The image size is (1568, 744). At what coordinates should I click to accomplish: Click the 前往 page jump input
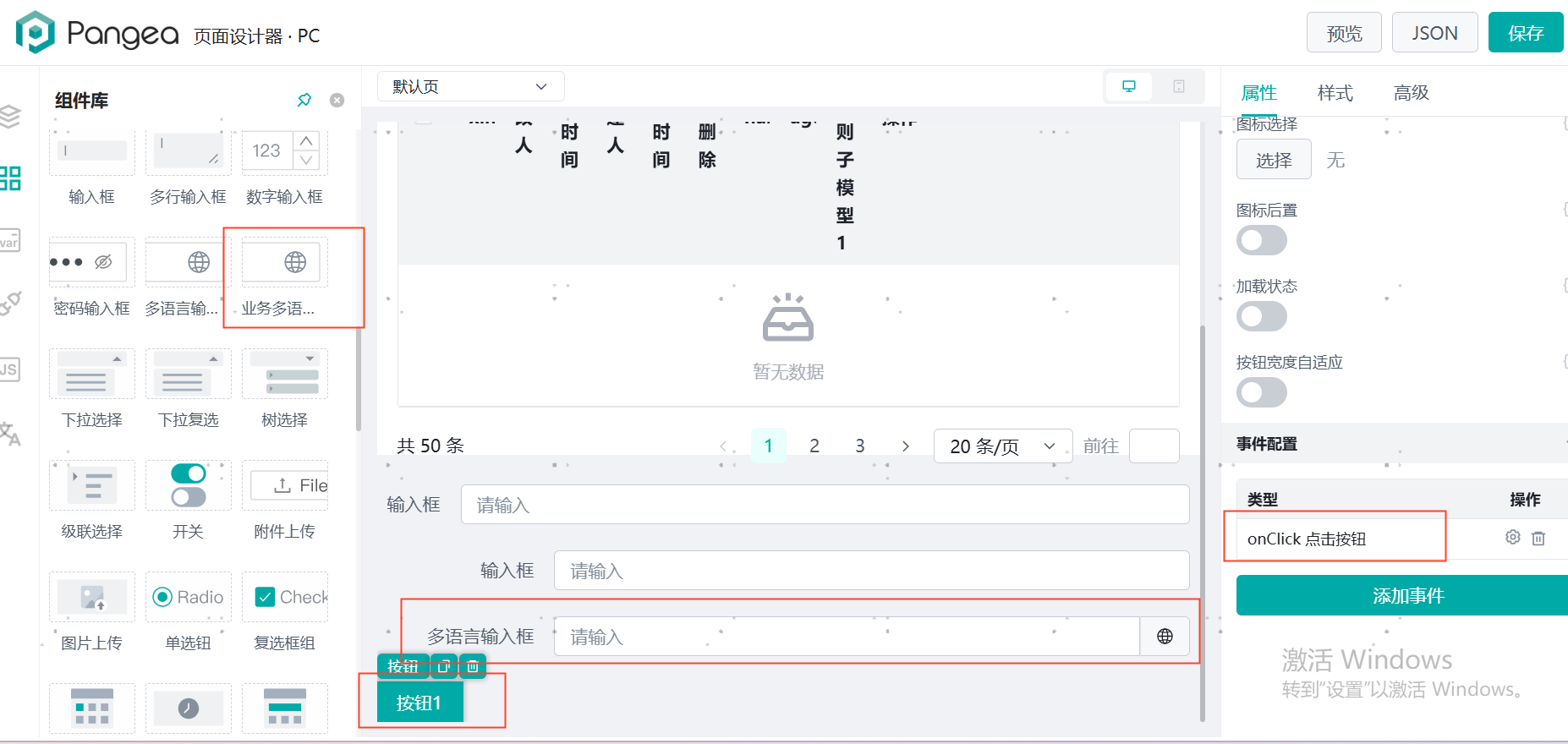[1154, 446]
